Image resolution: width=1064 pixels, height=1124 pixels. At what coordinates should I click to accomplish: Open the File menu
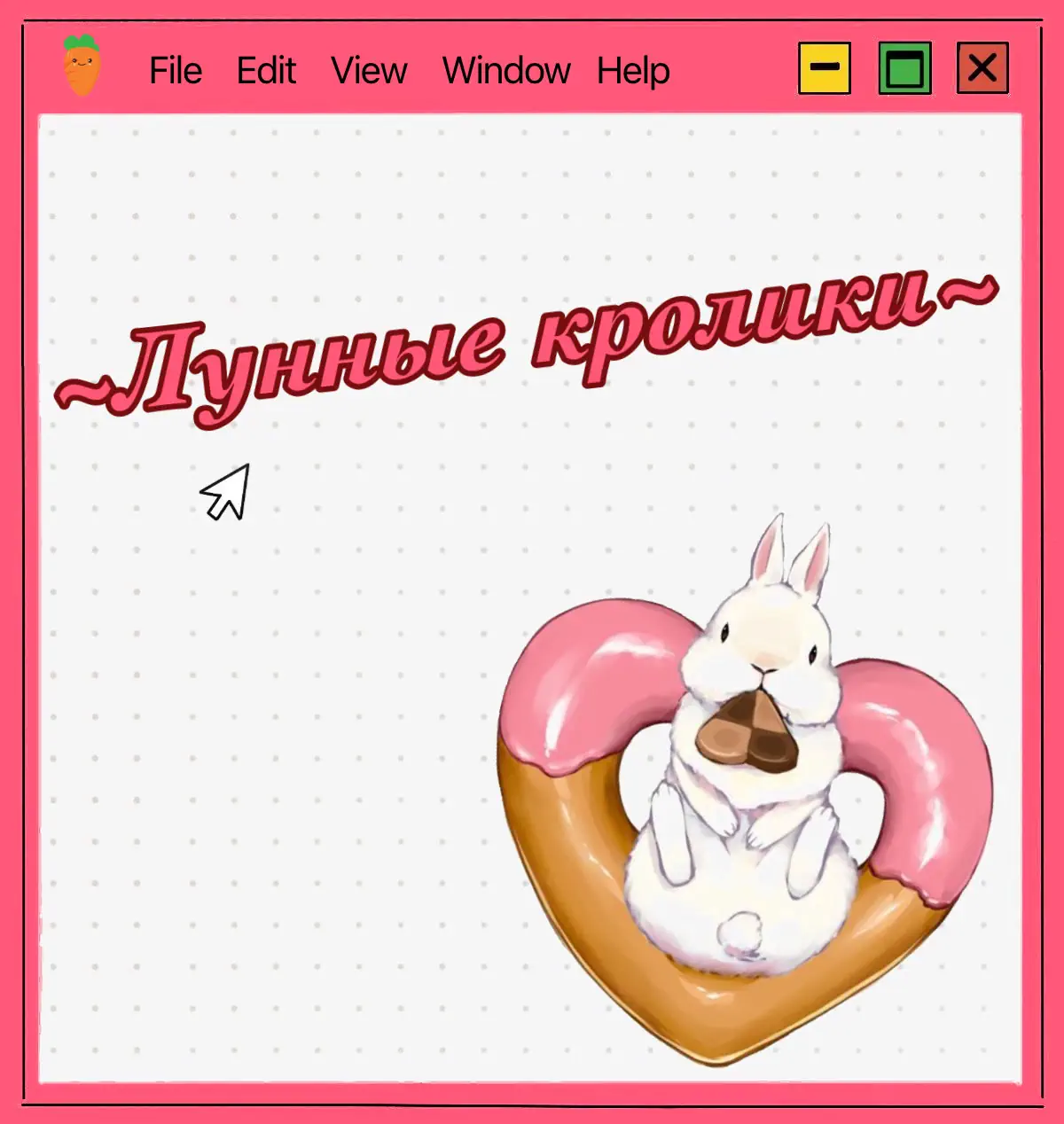176,71
